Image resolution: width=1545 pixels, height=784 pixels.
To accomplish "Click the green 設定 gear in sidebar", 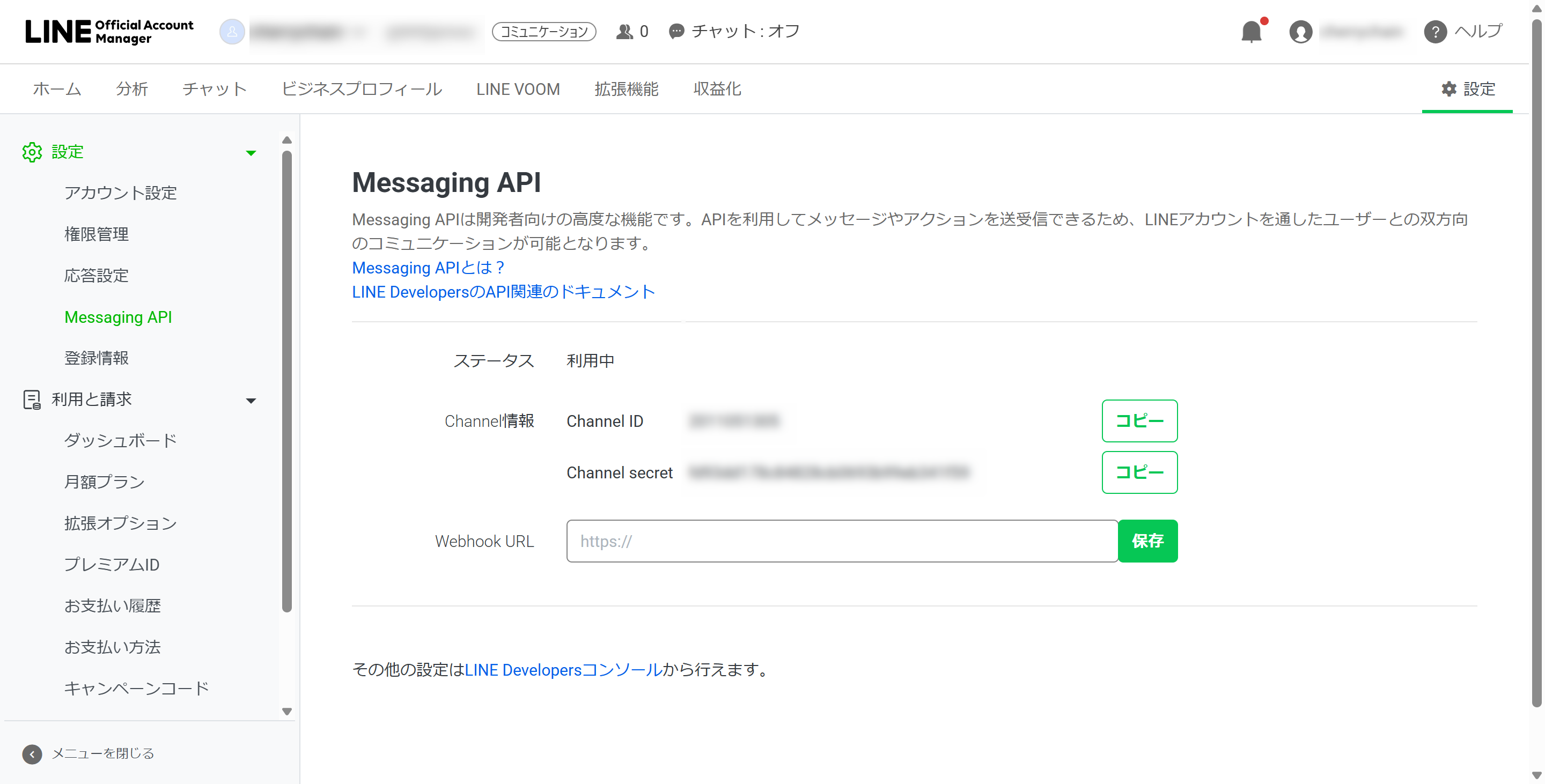I will [32, 152].
